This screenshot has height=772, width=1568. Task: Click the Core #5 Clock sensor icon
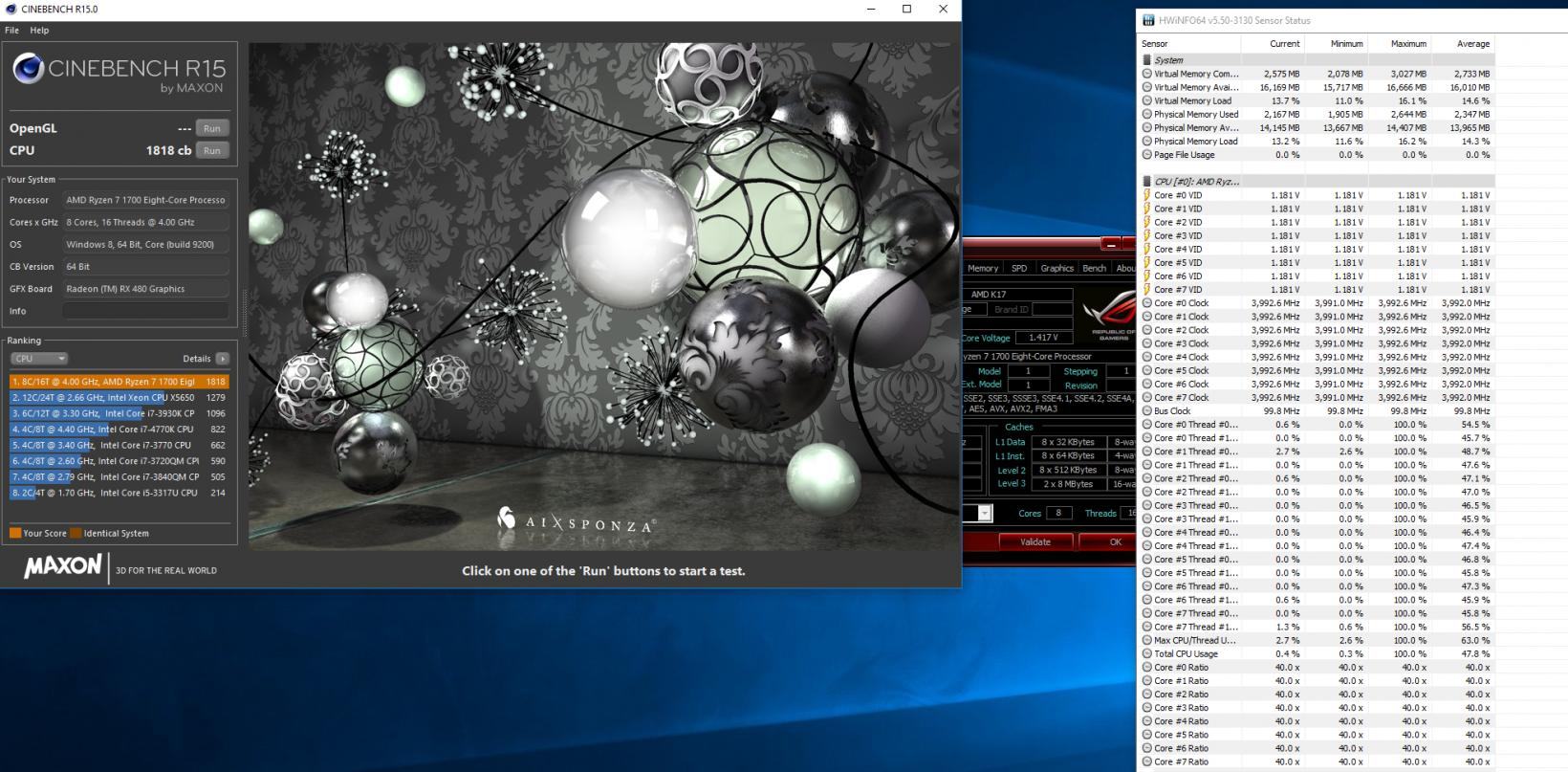pyautogui.click(x=1147, y=370)
